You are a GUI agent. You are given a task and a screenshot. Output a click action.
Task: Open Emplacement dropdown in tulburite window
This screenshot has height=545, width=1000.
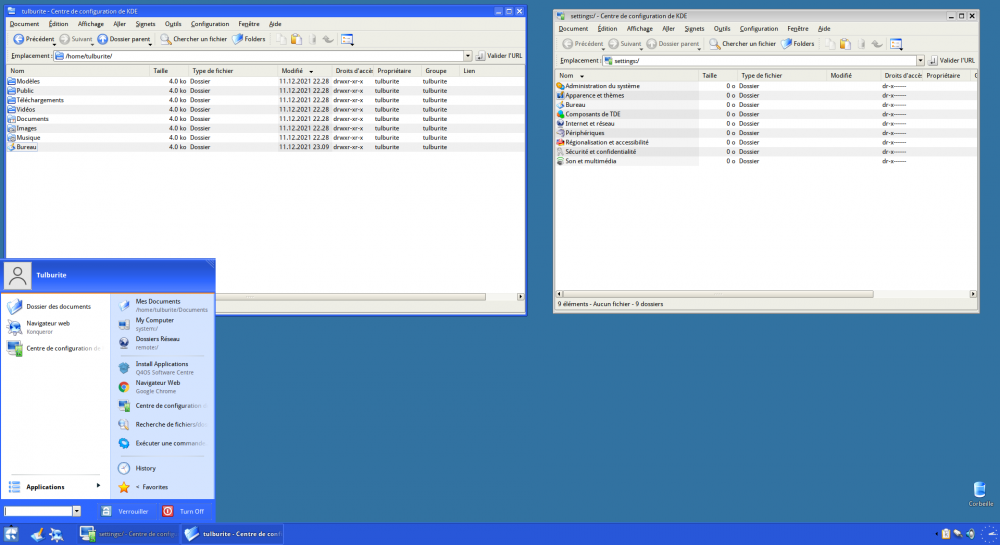467,56
